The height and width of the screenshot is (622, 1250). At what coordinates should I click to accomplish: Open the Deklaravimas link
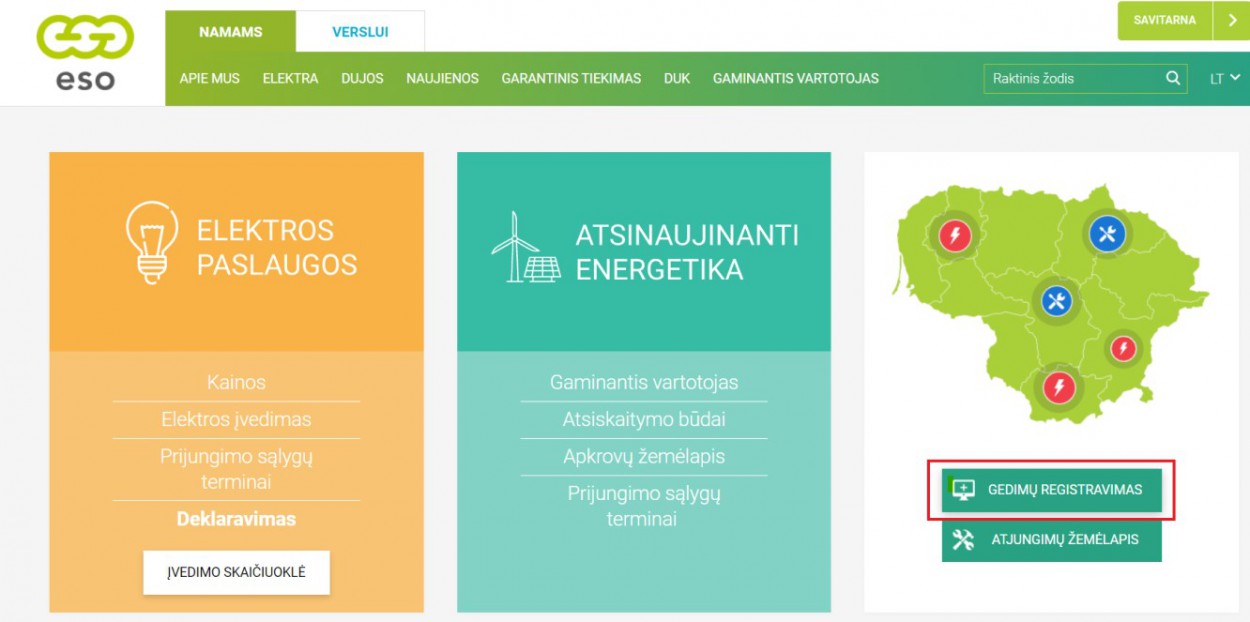(236, 519)
